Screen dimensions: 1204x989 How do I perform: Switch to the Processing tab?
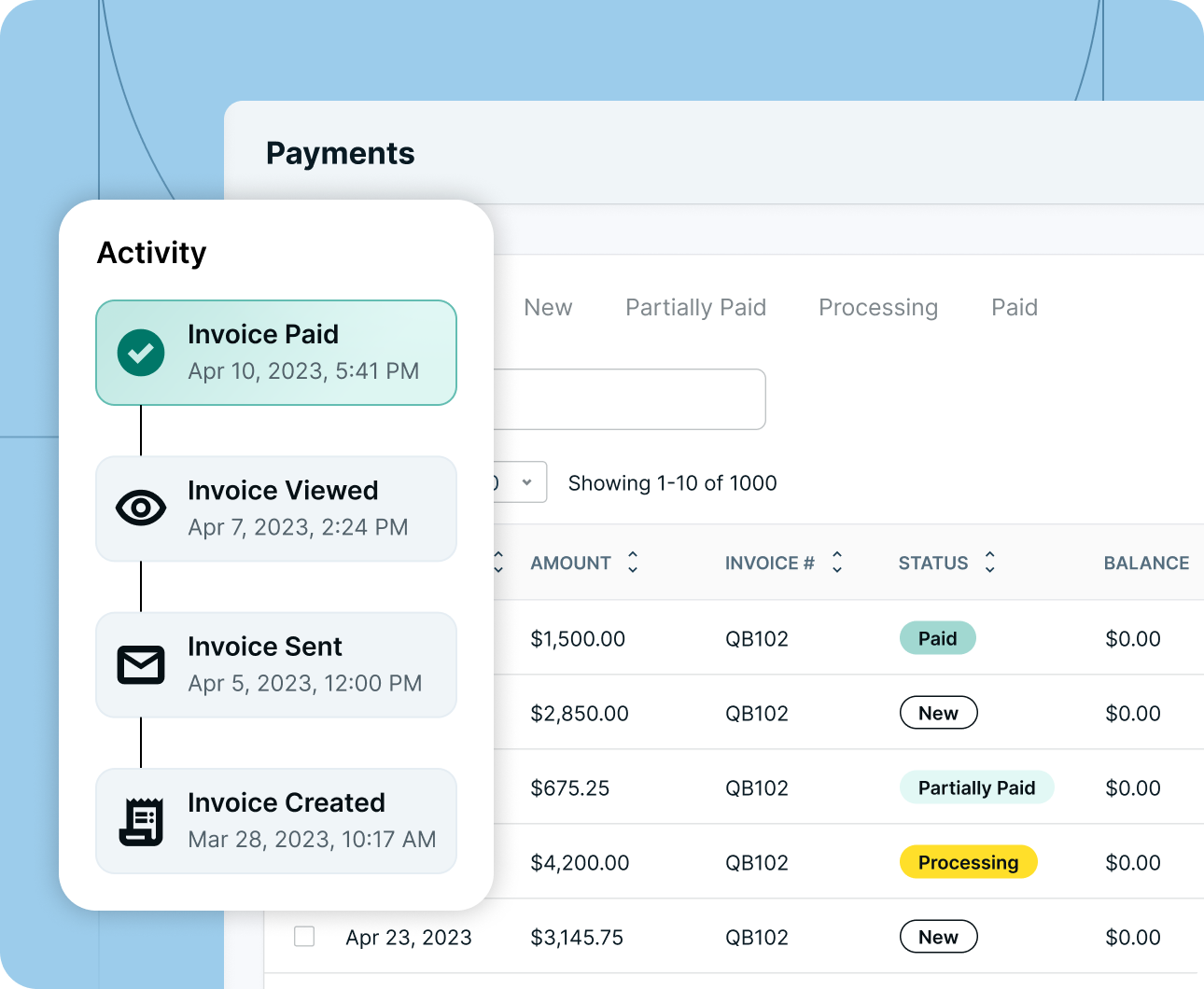pos(878,308)
